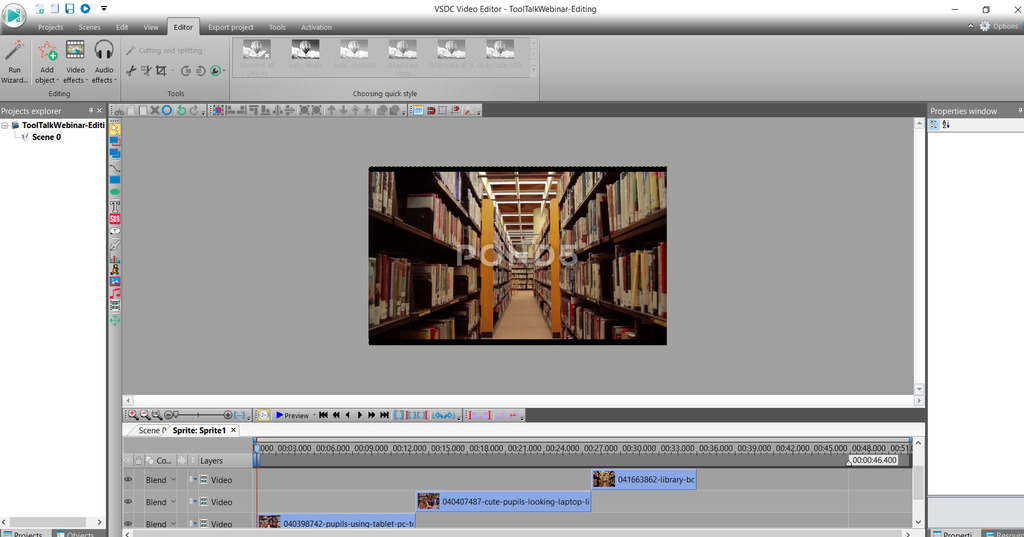Select the tooltip speech bubble tool
The image size is (1024, 537).
(115, 231)
